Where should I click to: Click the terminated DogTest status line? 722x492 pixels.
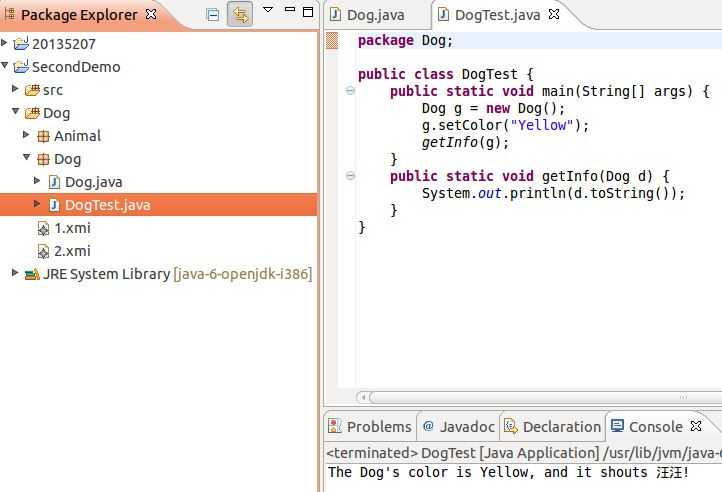(523, 453)
